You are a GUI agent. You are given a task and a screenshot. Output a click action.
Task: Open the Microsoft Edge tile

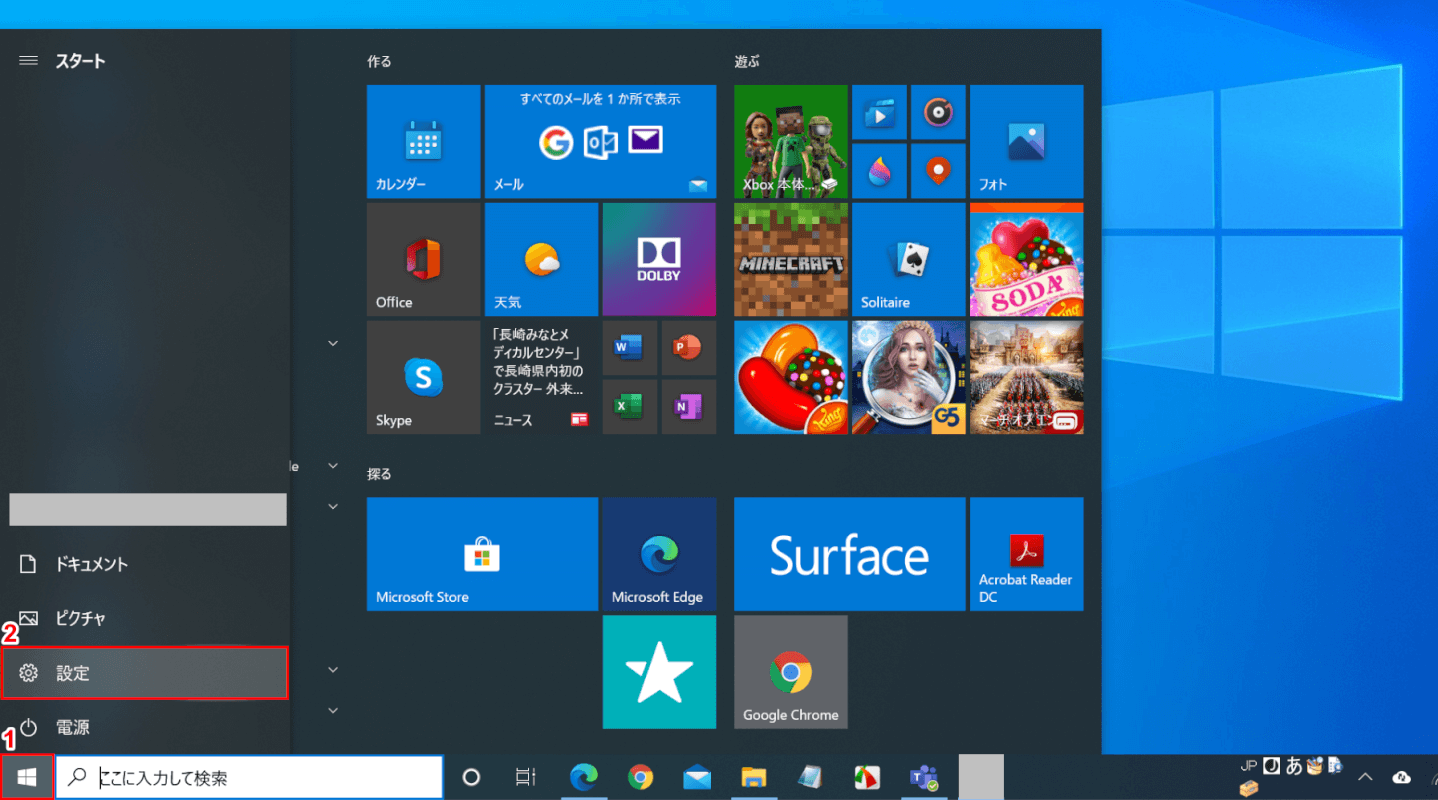point(659,554)
